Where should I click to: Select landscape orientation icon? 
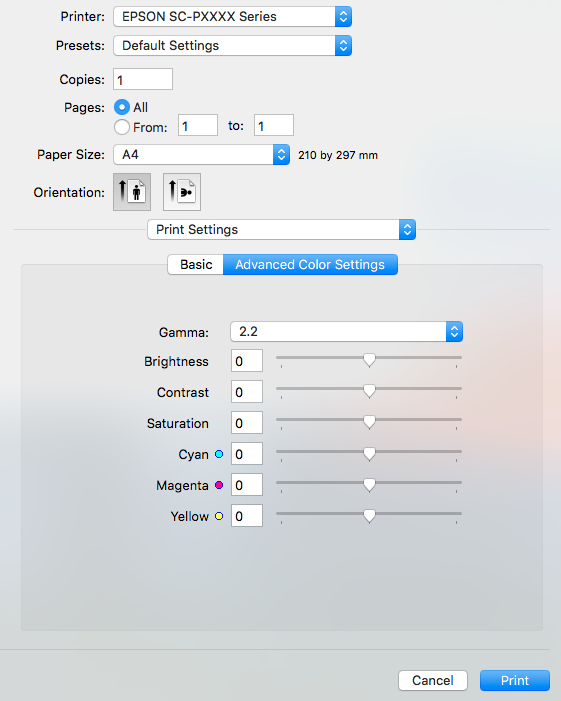182,192
